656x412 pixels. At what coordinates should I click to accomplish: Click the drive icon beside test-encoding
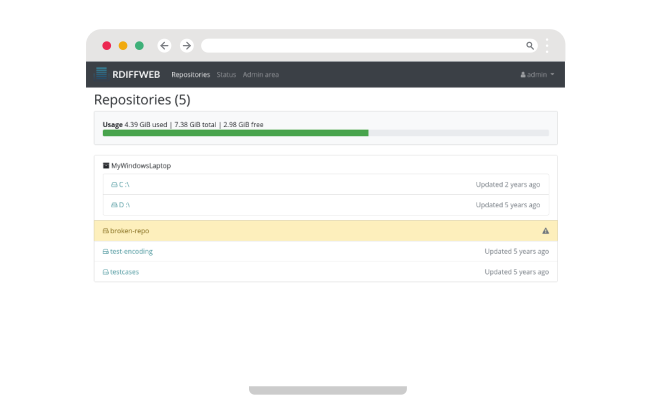[x=106, y=252]
